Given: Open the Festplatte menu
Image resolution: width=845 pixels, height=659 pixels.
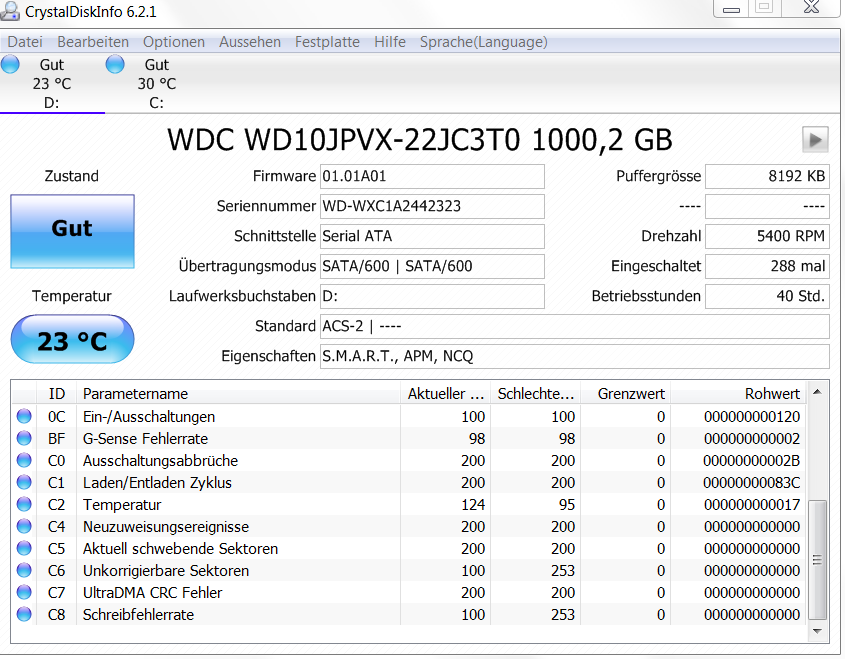Looking at the screenshot, I should click(327, 42).
